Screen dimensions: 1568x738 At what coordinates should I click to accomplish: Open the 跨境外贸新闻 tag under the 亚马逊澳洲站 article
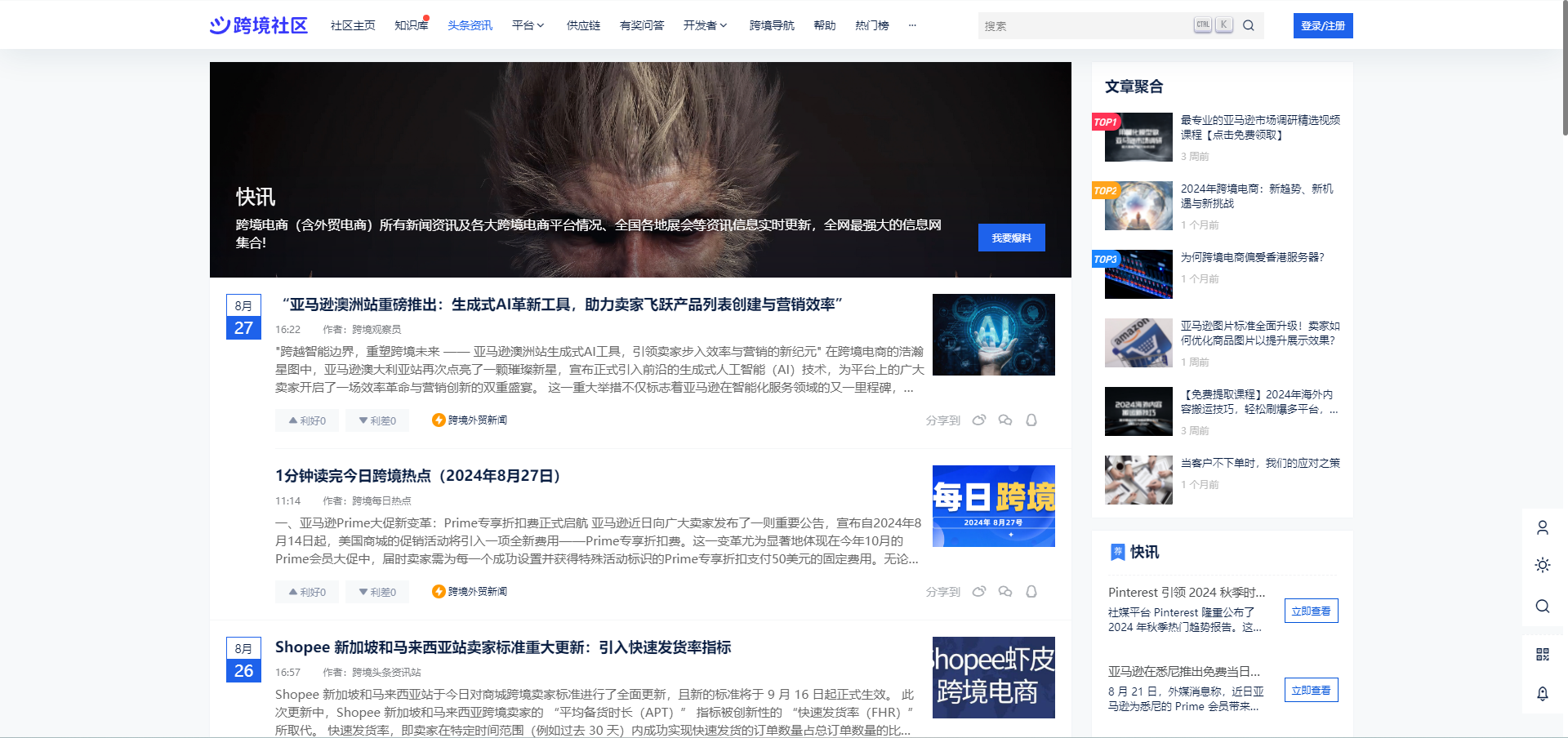coord(478,420)
